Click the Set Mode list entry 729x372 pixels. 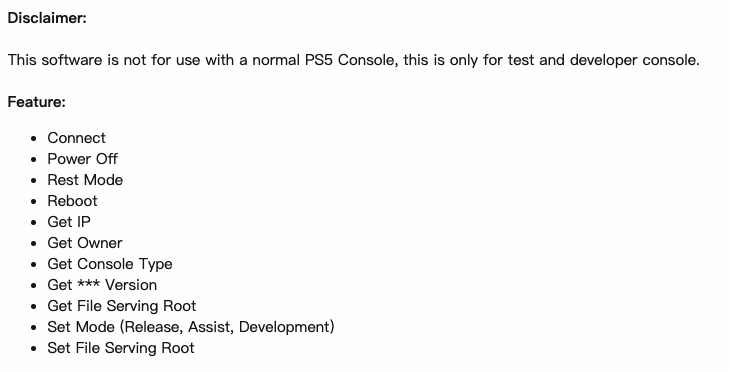(x=191, y=327)
